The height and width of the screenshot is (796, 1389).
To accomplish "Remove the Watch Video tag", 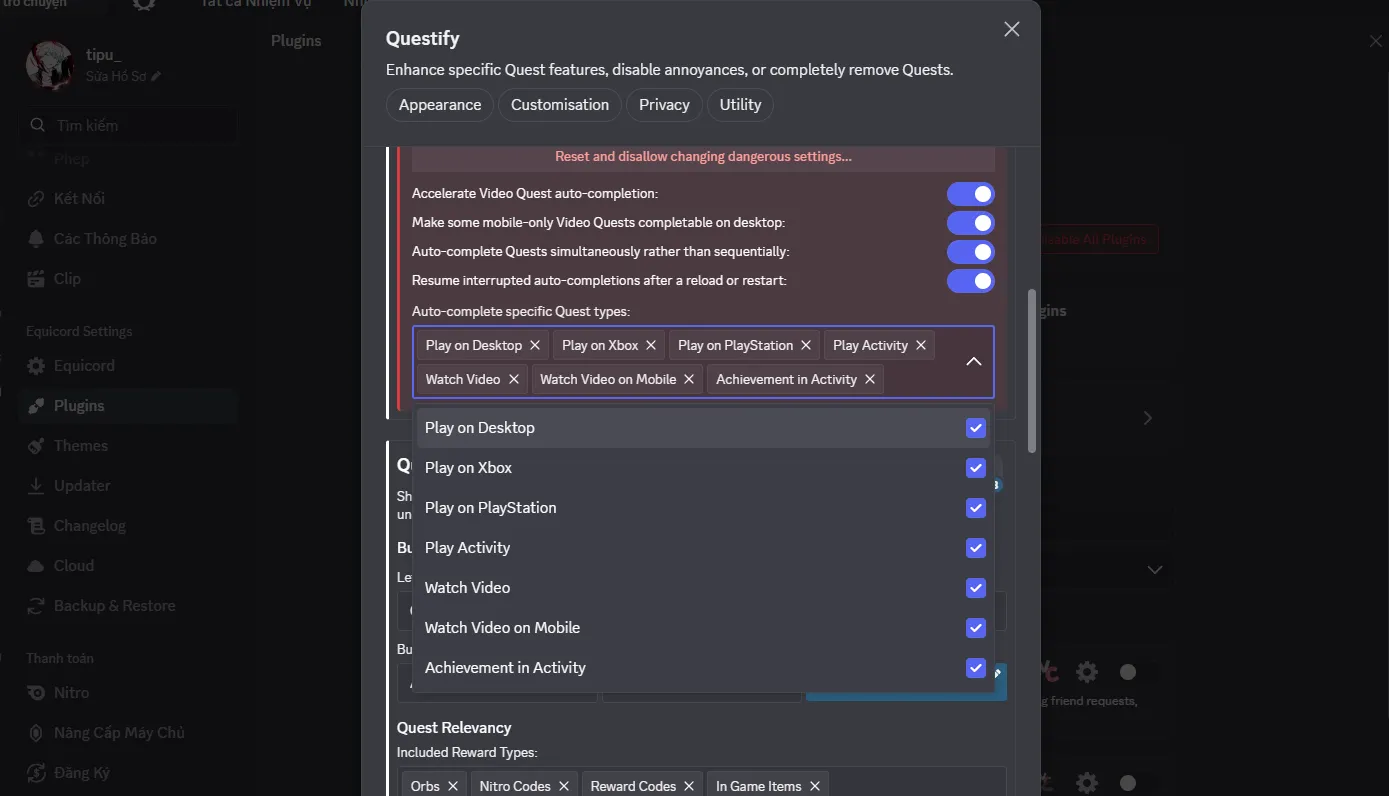I will pyautogui.click(x=513, y=379).
